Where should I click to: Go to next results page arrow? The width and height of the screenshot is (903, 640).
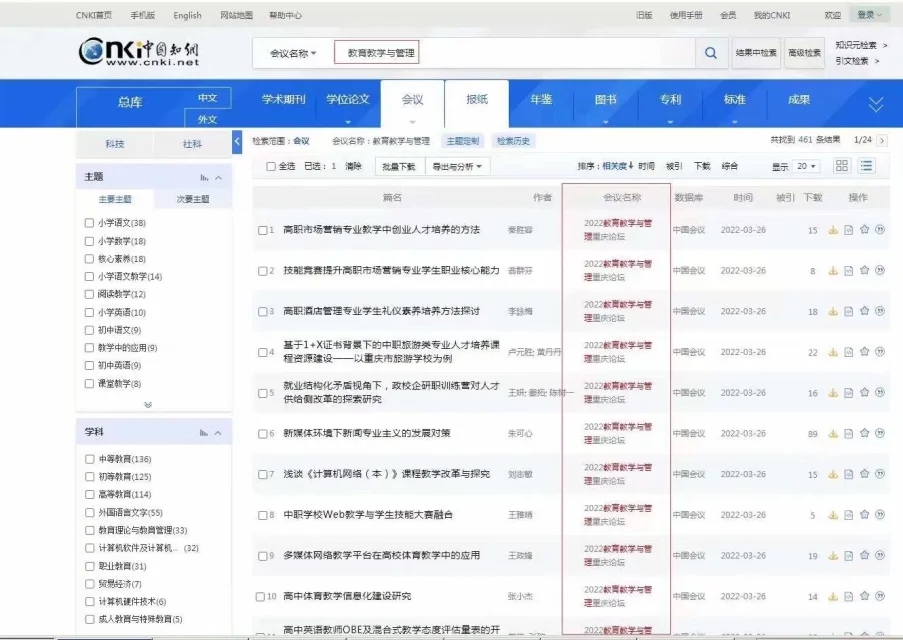[882, 140]
